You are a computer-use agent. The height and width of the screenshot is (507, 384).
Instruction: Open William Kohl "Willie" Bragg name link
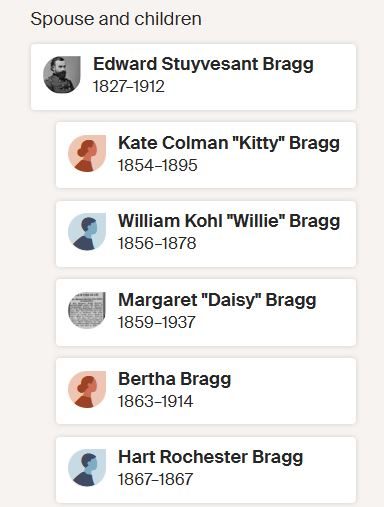click(x=229, y=221)
